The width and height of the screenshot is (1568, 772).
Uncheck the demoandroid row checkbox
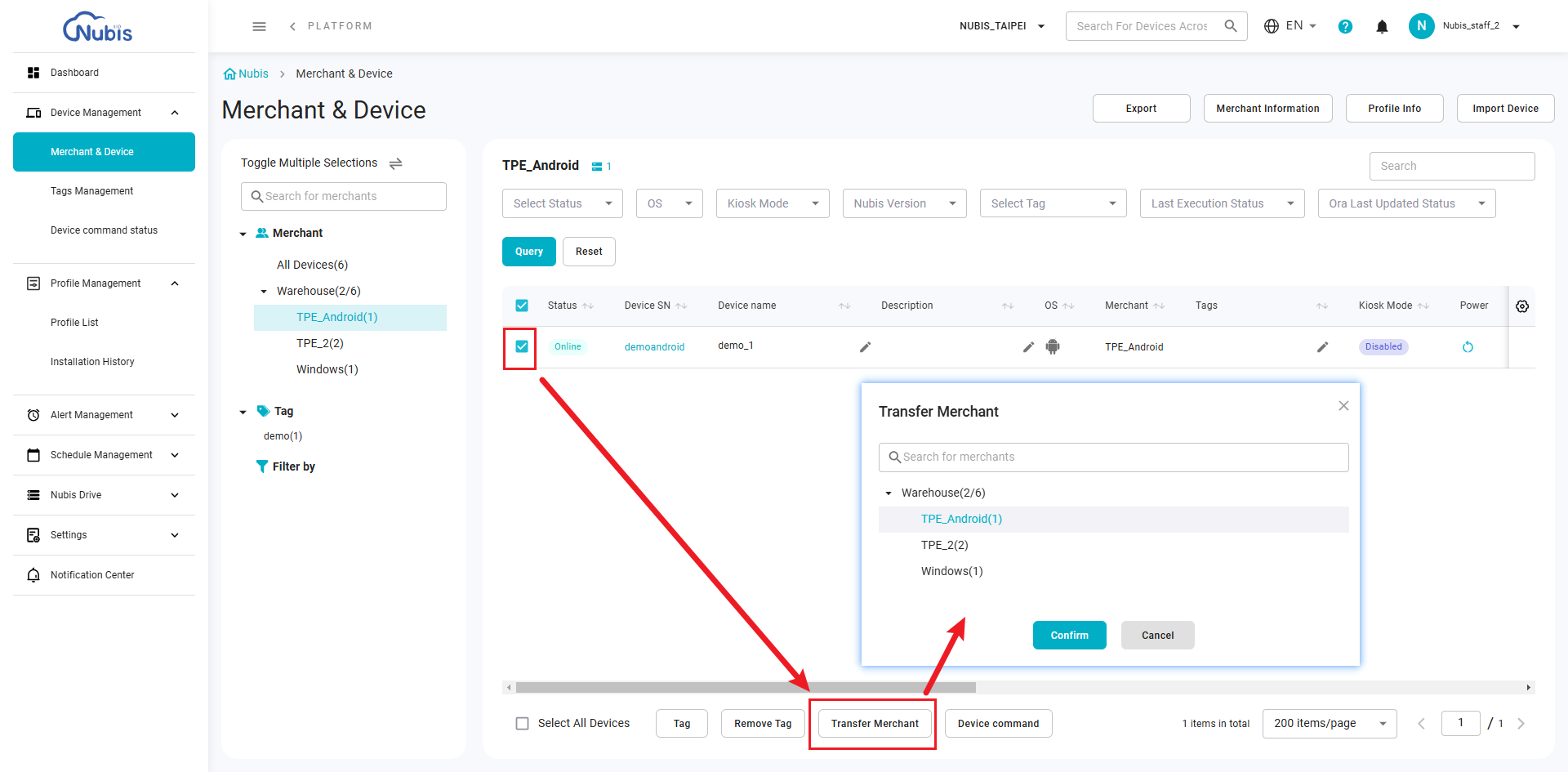pyautogui.click(x=522, y=346)
